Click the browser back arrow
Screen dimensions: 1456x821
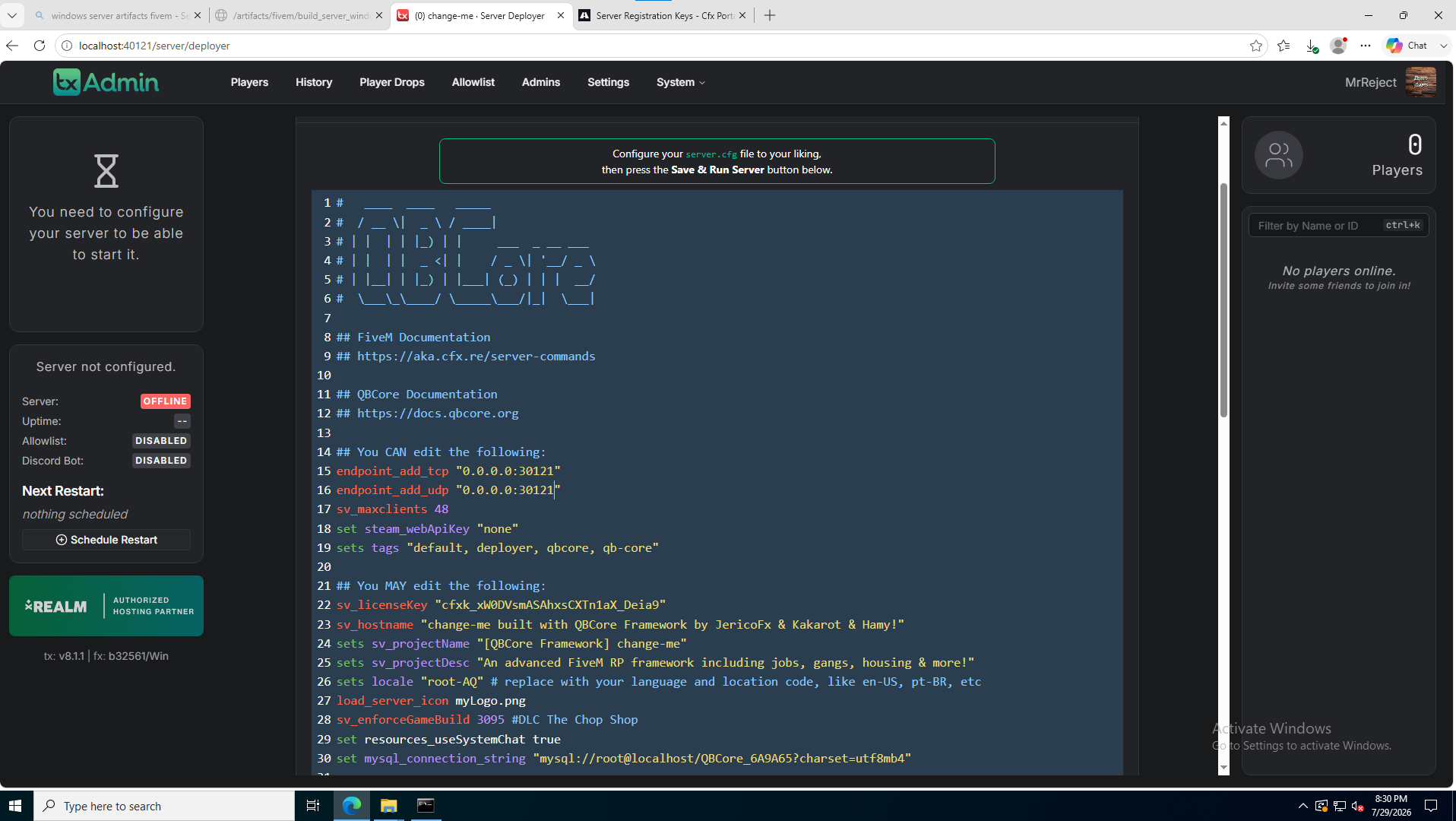[12, 46]
